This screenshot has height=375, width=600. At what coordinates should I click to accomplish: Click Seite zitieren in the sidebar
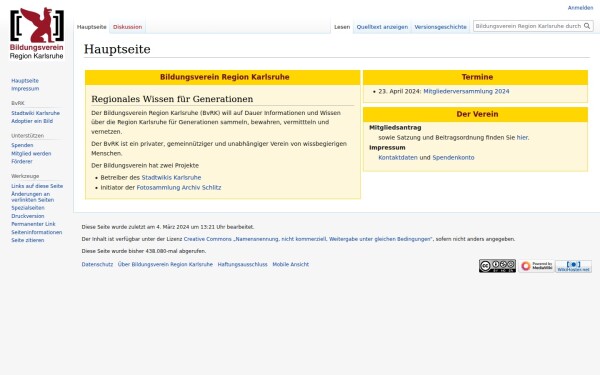[x=28, y=240]
